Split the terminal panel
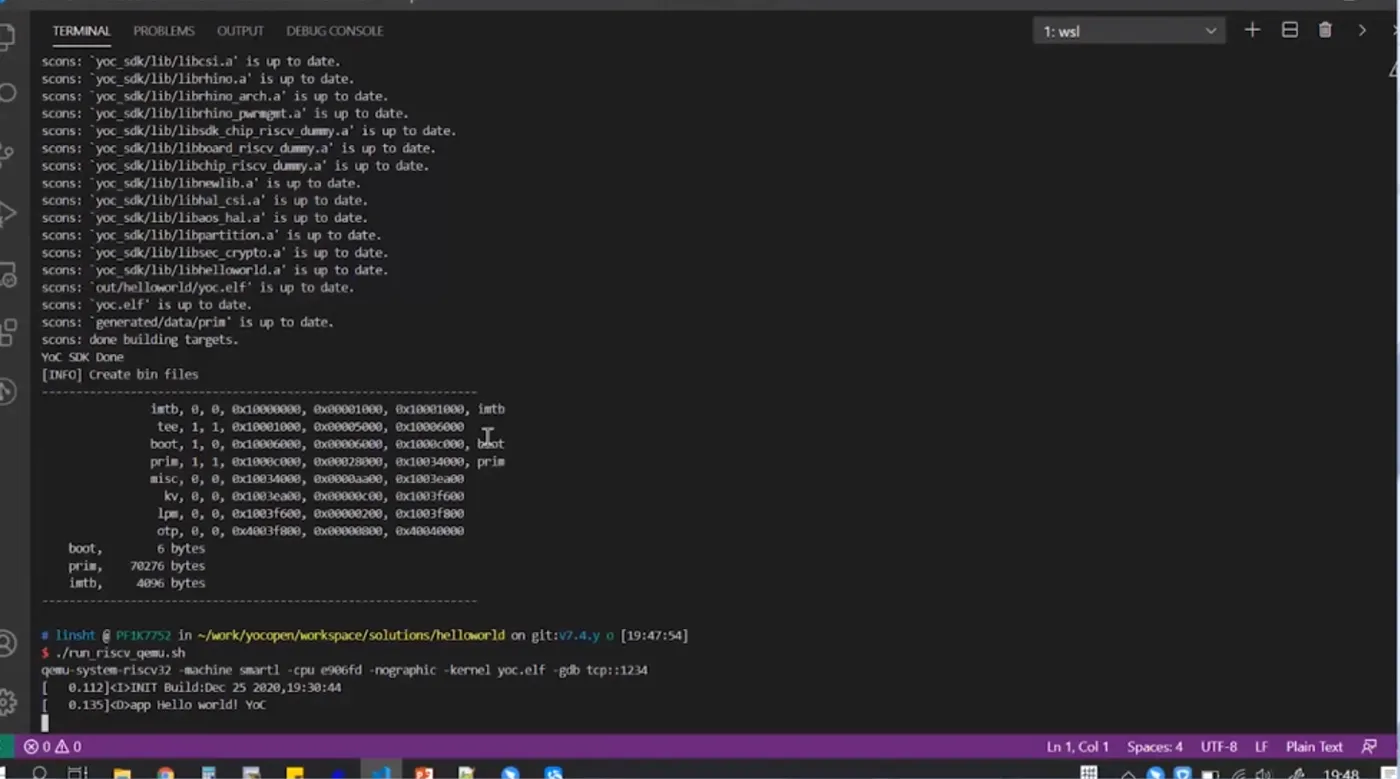This screenshot has height=779, width=1400. coord(1290,30)
